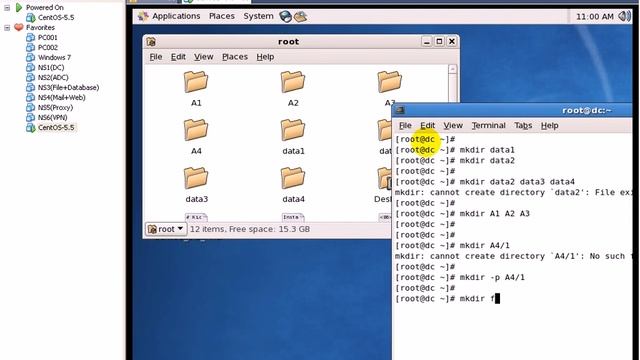Collapse the Favorites tree group
Screen dimensions: 640x360
(7, 28)
